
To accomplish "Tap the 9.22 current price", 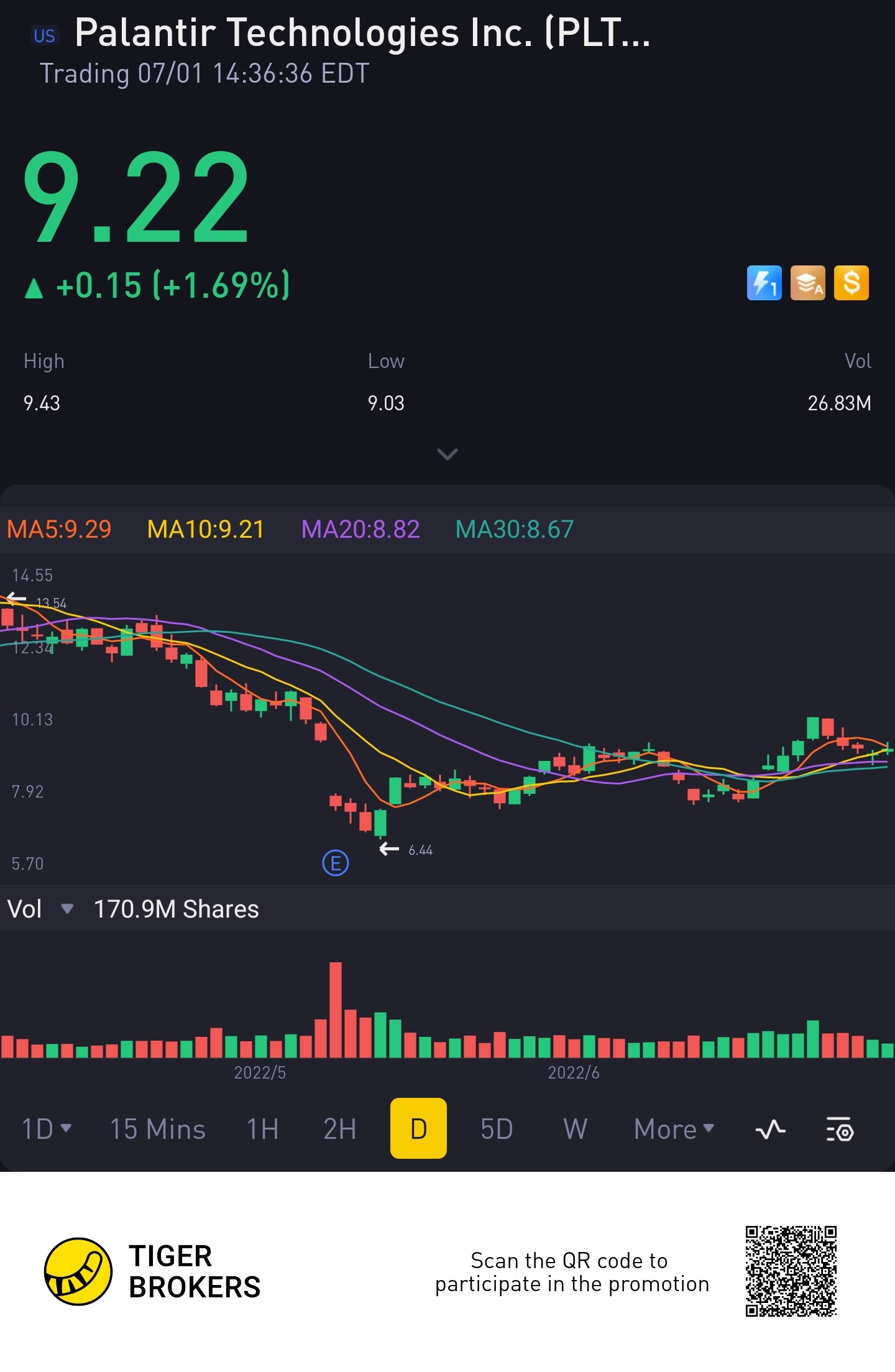I will (x=137, y=198).
